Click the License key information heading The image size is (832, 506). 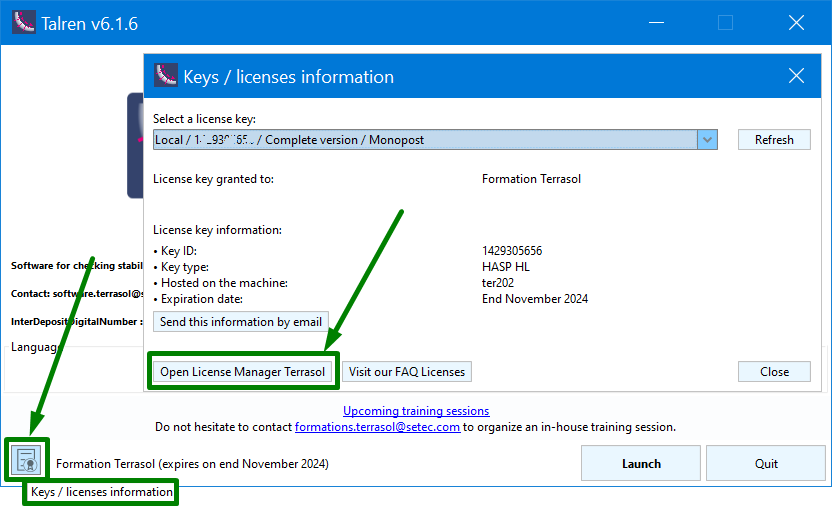[x=218, y=230]
